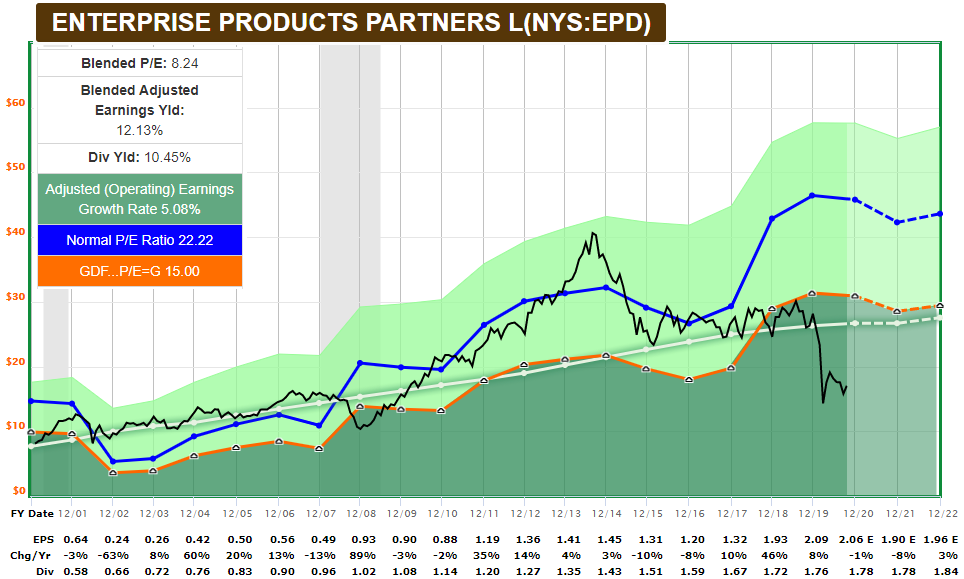Click the green Adjusted (Operating) Earnings Growth Rate box
Viewport: 964px width, 579px height.
coord(140,199)
